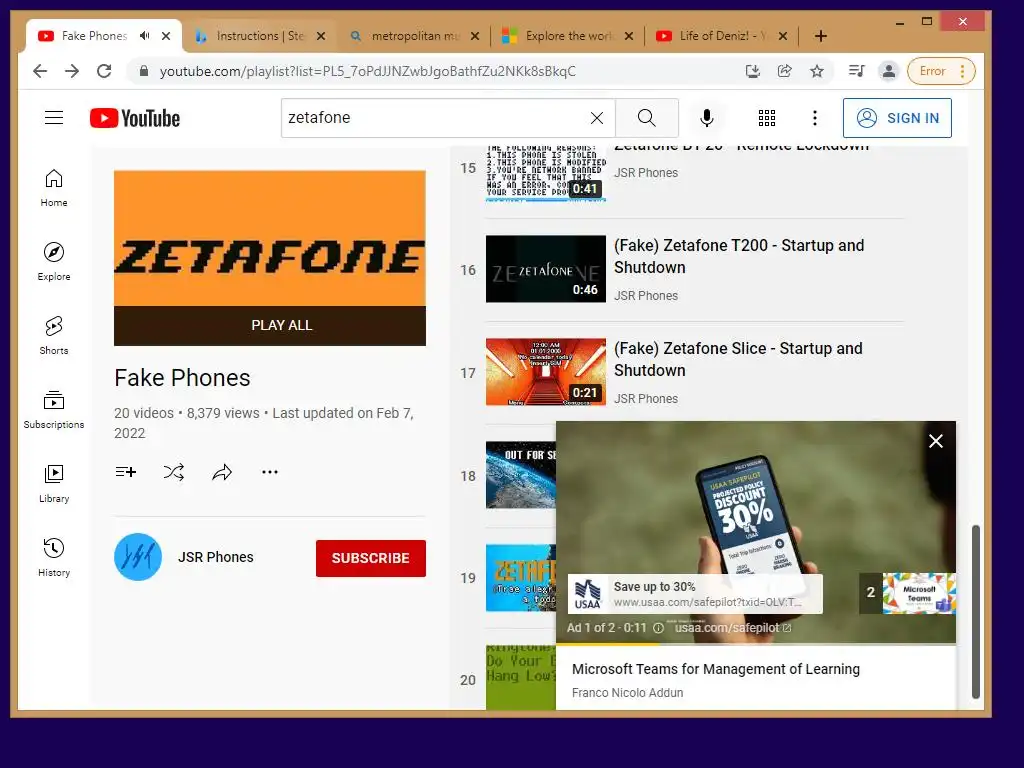Click the ZETAFONE playlist cover thumbnail
The image size is (1024, 768).
[270, 238]
